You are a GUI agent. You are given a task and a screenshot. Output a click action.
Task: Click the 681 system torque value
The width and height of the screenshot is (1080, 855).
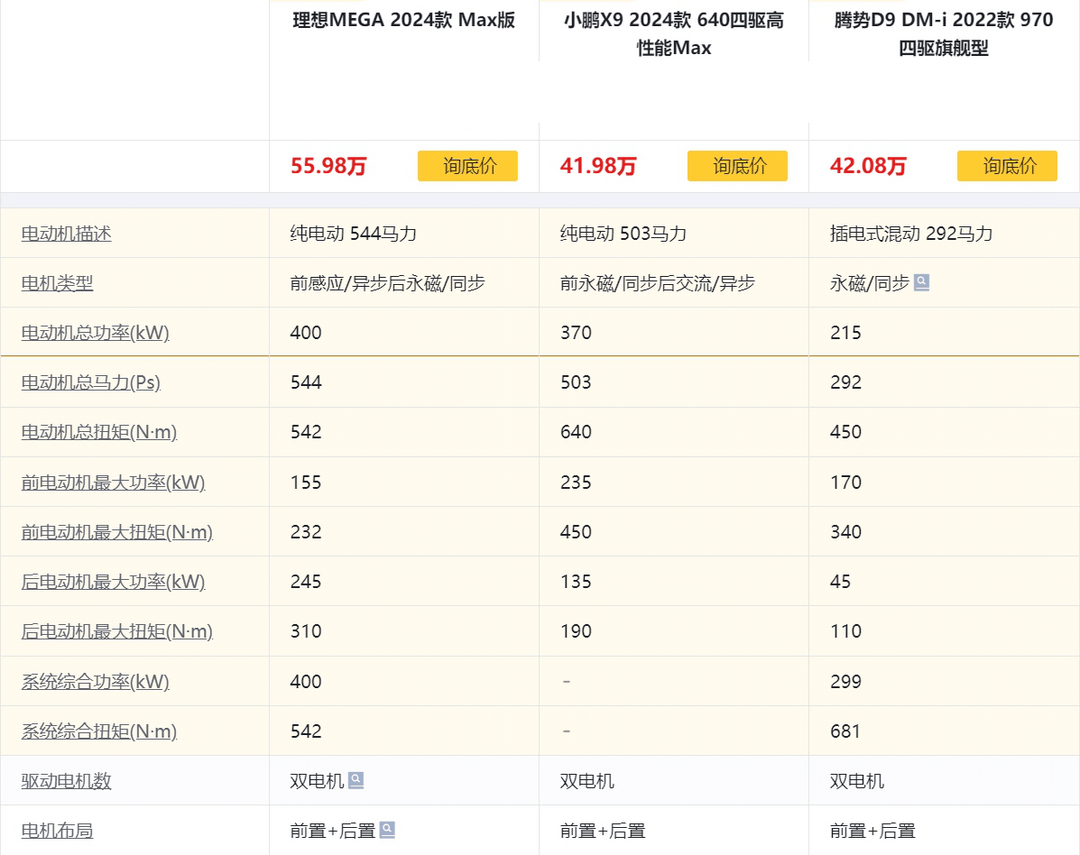coord(846,731)
